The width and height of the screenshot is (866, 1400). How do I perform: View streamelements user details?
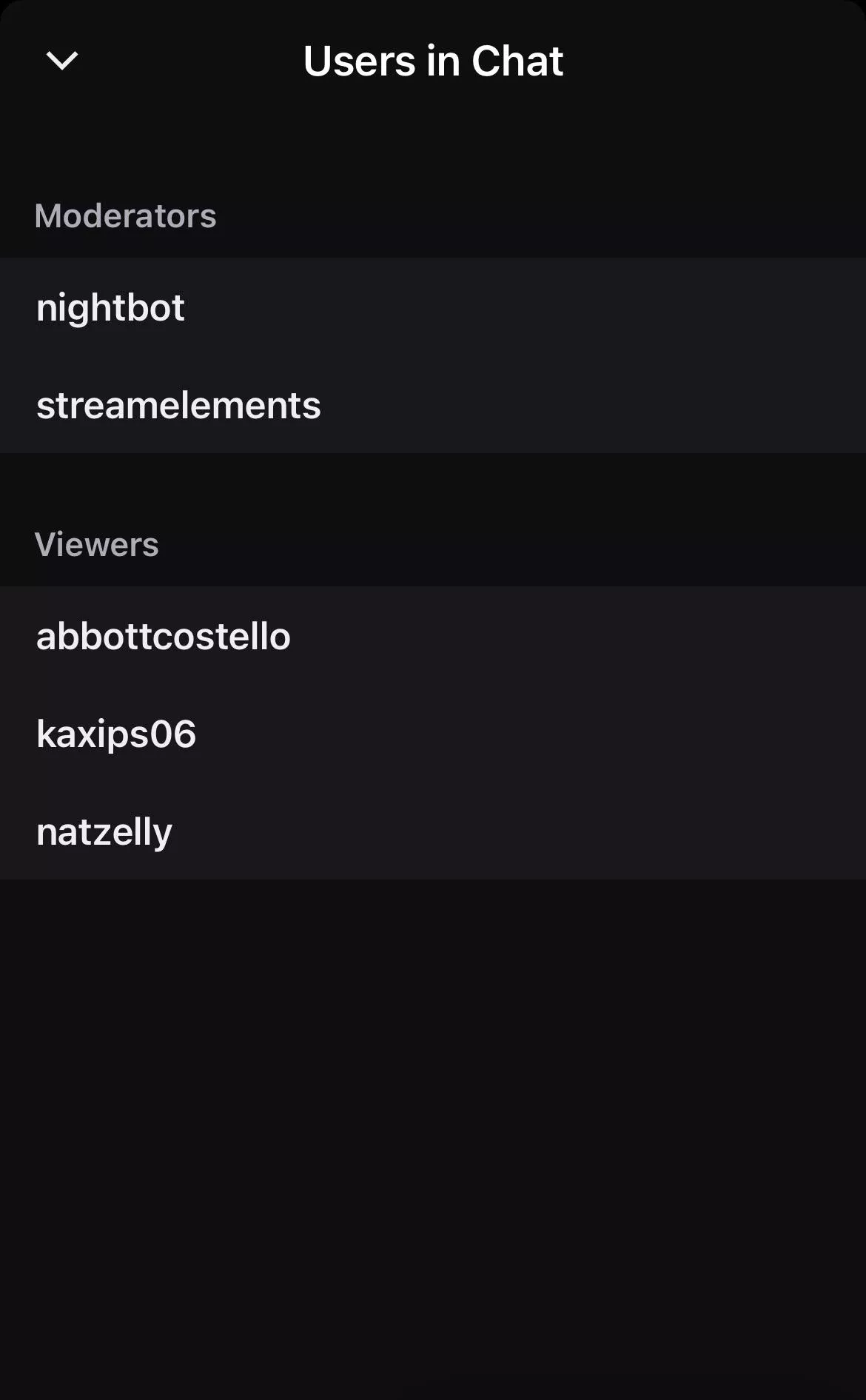tap(178, 405)
